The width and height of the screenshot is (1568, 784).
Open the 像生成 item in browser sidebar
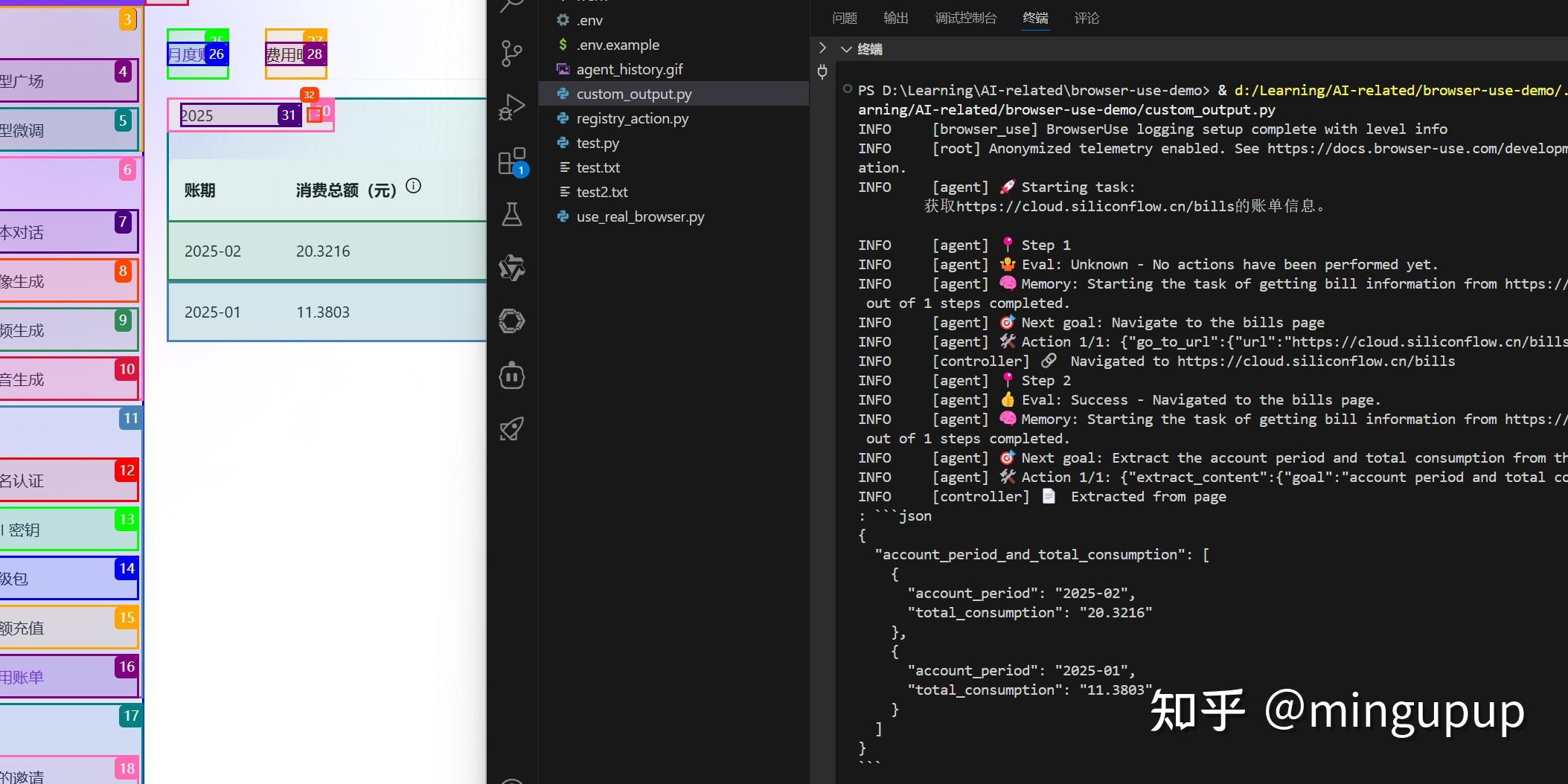[68, 280]
